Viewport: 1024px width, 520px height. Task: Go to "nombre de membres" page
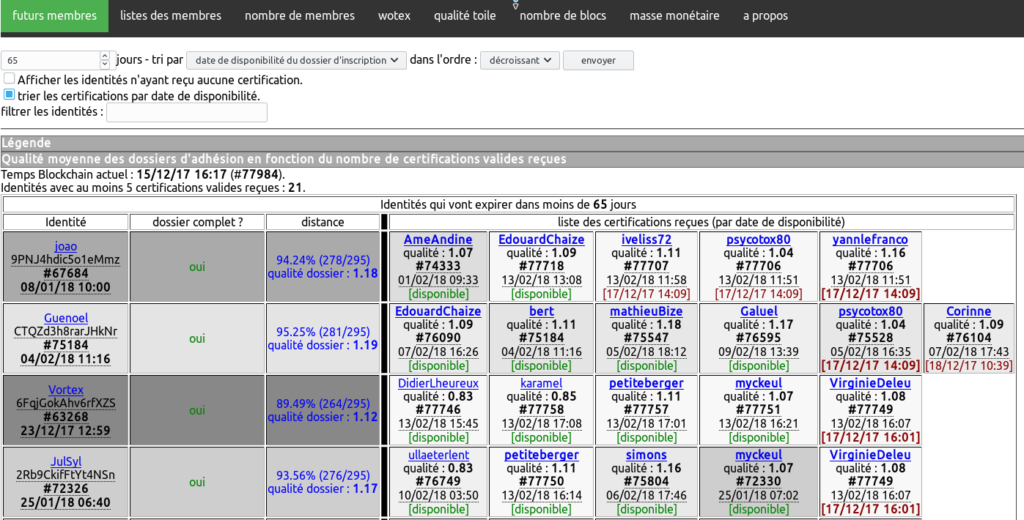click(x=299, y=16)
